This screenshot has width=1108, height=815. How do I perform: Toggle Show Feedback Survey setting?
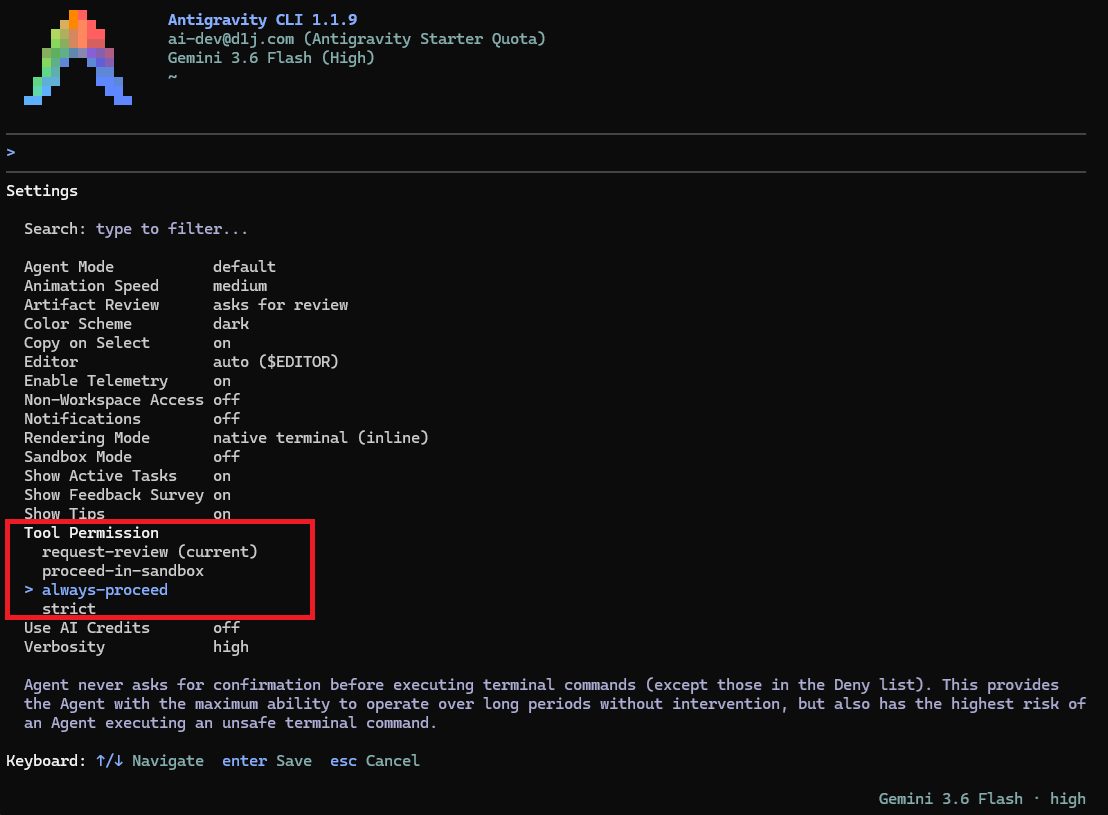(x=127, y=496)
